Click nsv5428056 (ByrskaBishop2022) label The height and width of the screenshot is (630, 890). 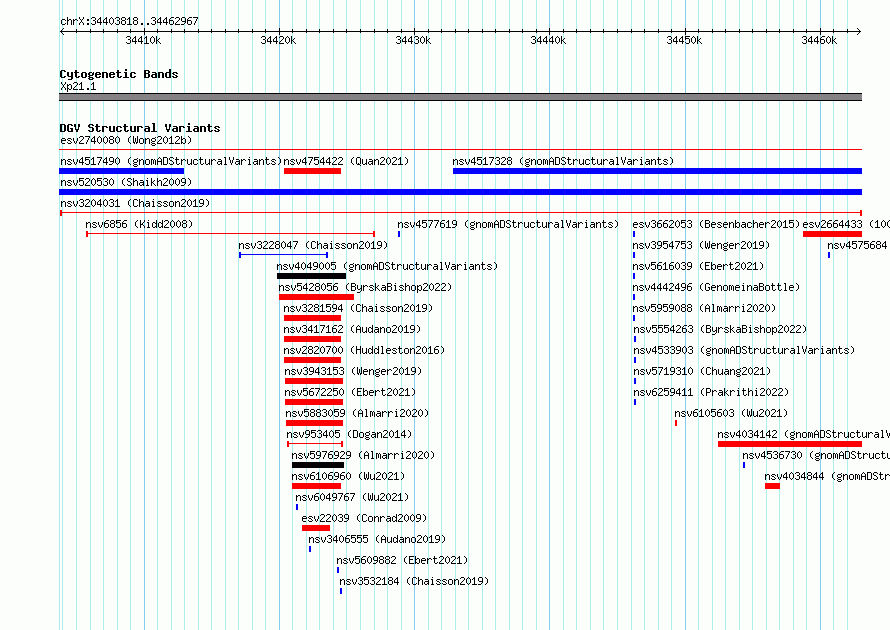click(365, 287)
